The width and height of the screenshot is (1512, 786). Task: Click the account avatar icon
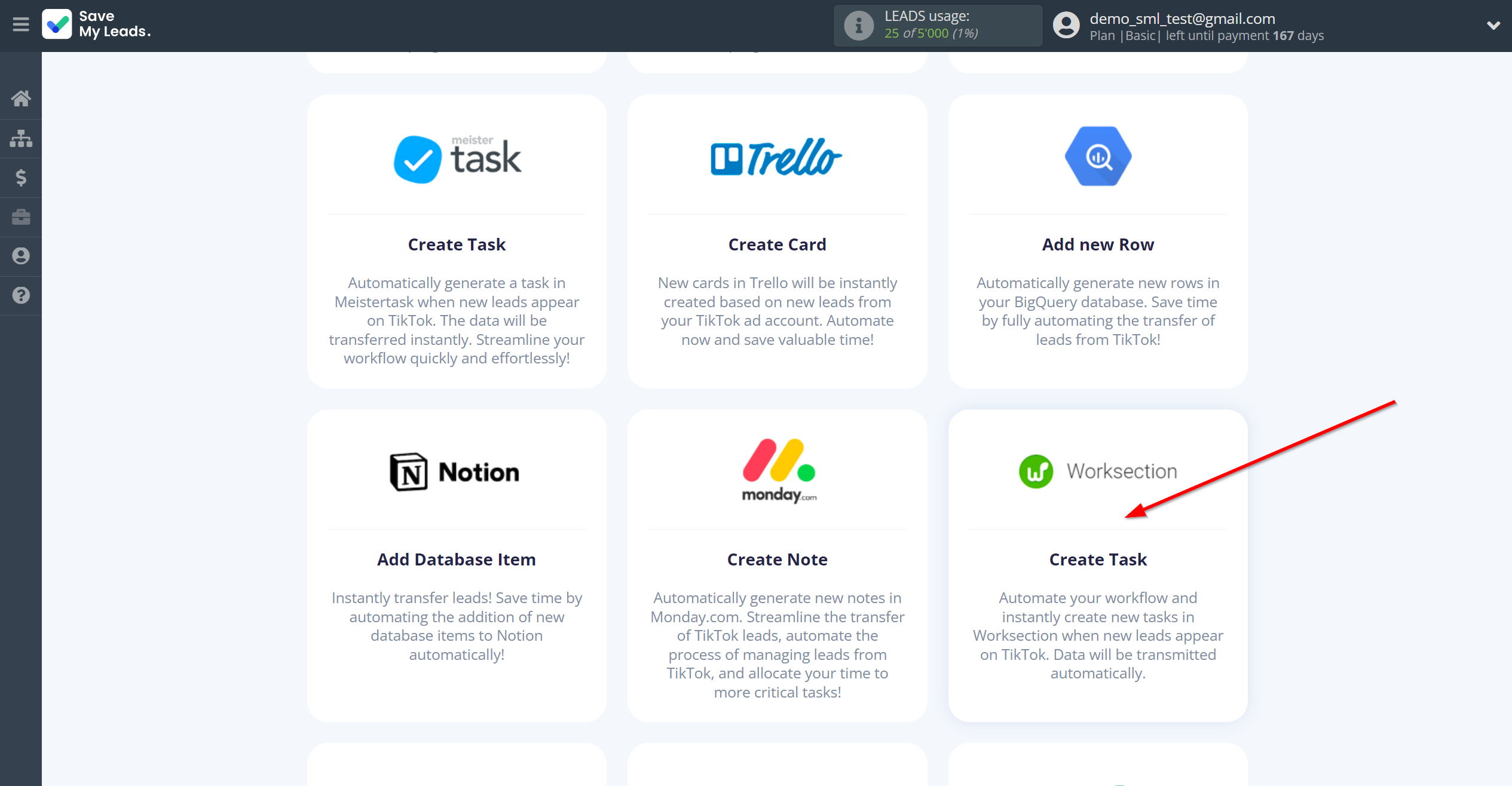pos(1066,26)
